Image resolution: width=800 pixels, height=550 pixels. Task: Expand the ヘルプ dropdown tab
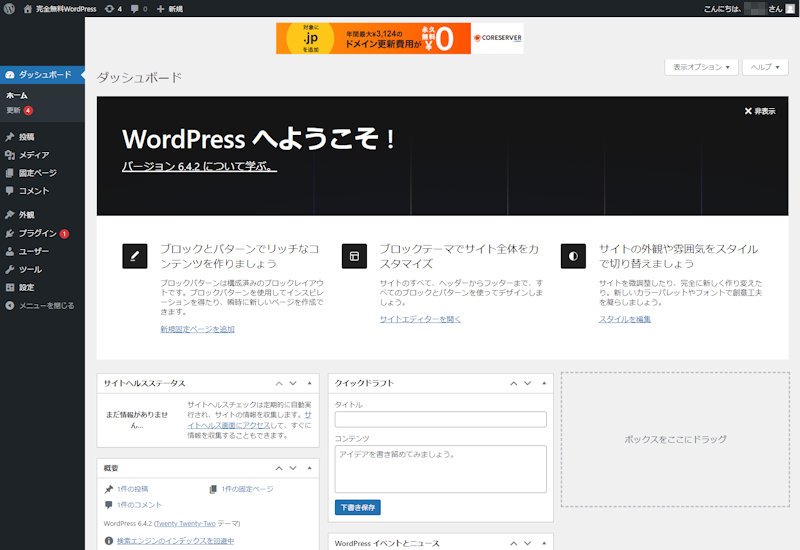coord(766,67)
